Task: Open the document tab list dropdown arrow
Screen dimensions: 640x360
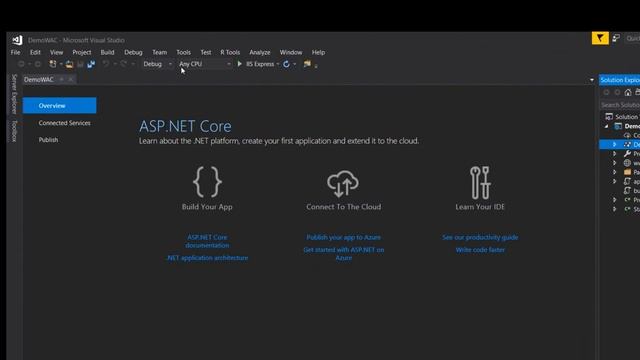Action: pos(592,80)
